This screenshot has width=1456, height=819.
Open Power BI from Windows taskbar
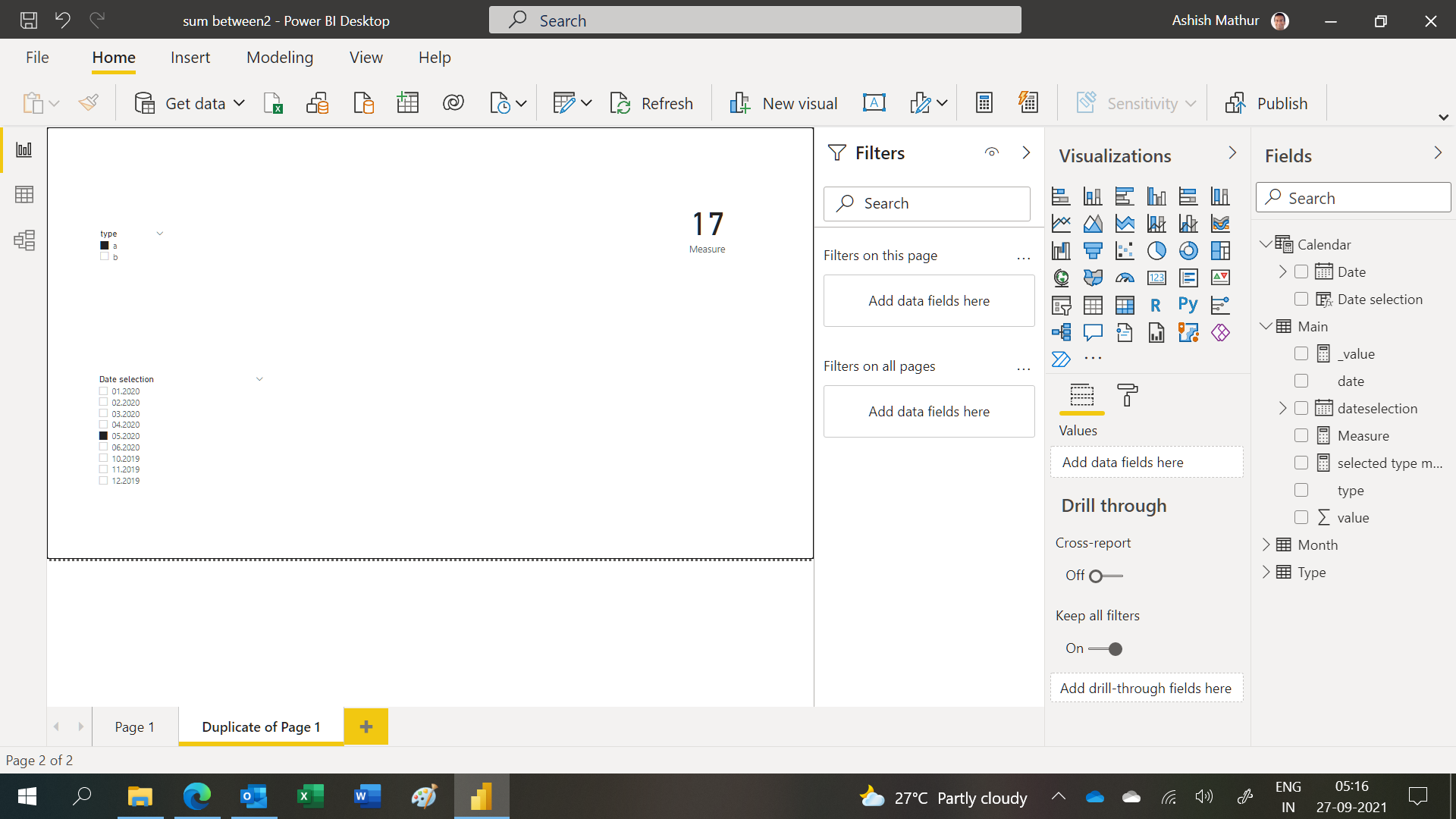point(482,796)
